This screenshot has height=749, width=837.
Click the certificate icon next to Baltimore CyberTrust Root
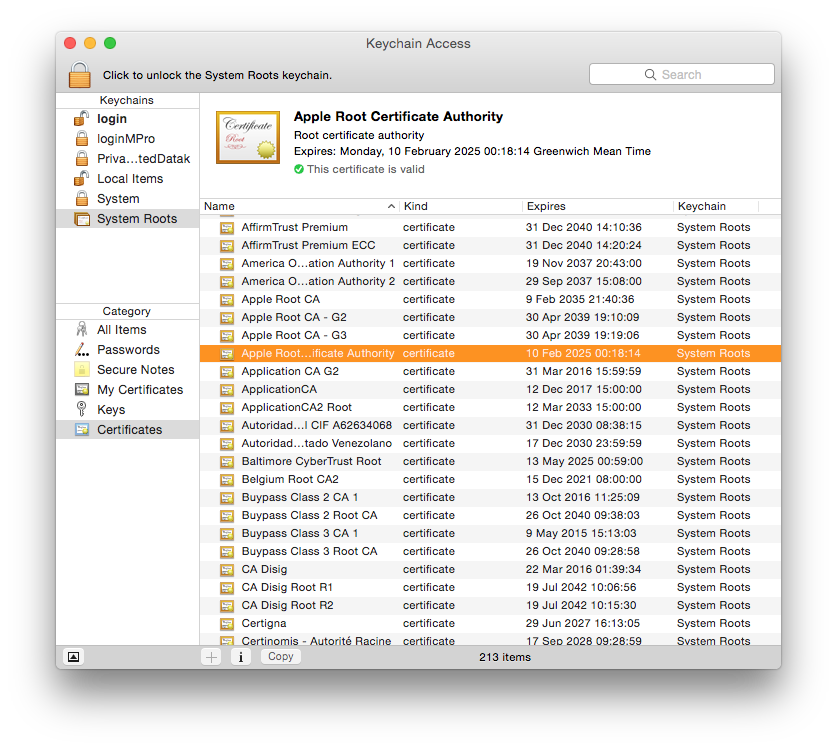click(224, 461)
